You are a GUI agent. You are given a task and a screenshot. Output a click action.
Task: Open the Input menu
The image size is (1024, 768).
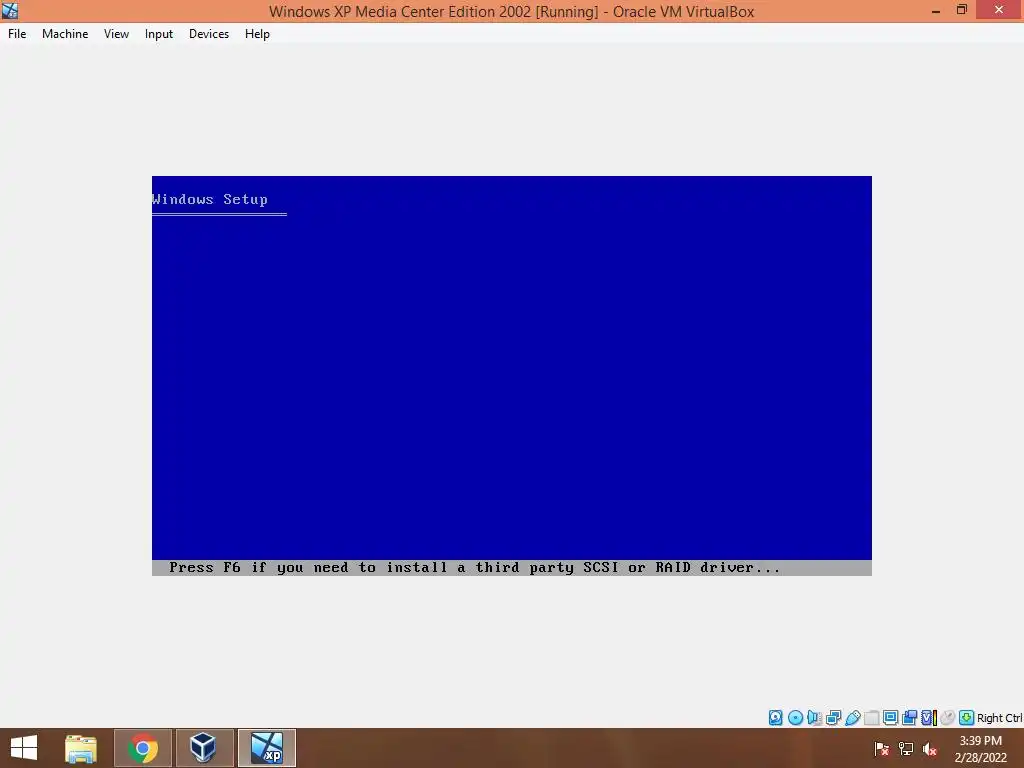pyautogui.click(x=159, y=34)
